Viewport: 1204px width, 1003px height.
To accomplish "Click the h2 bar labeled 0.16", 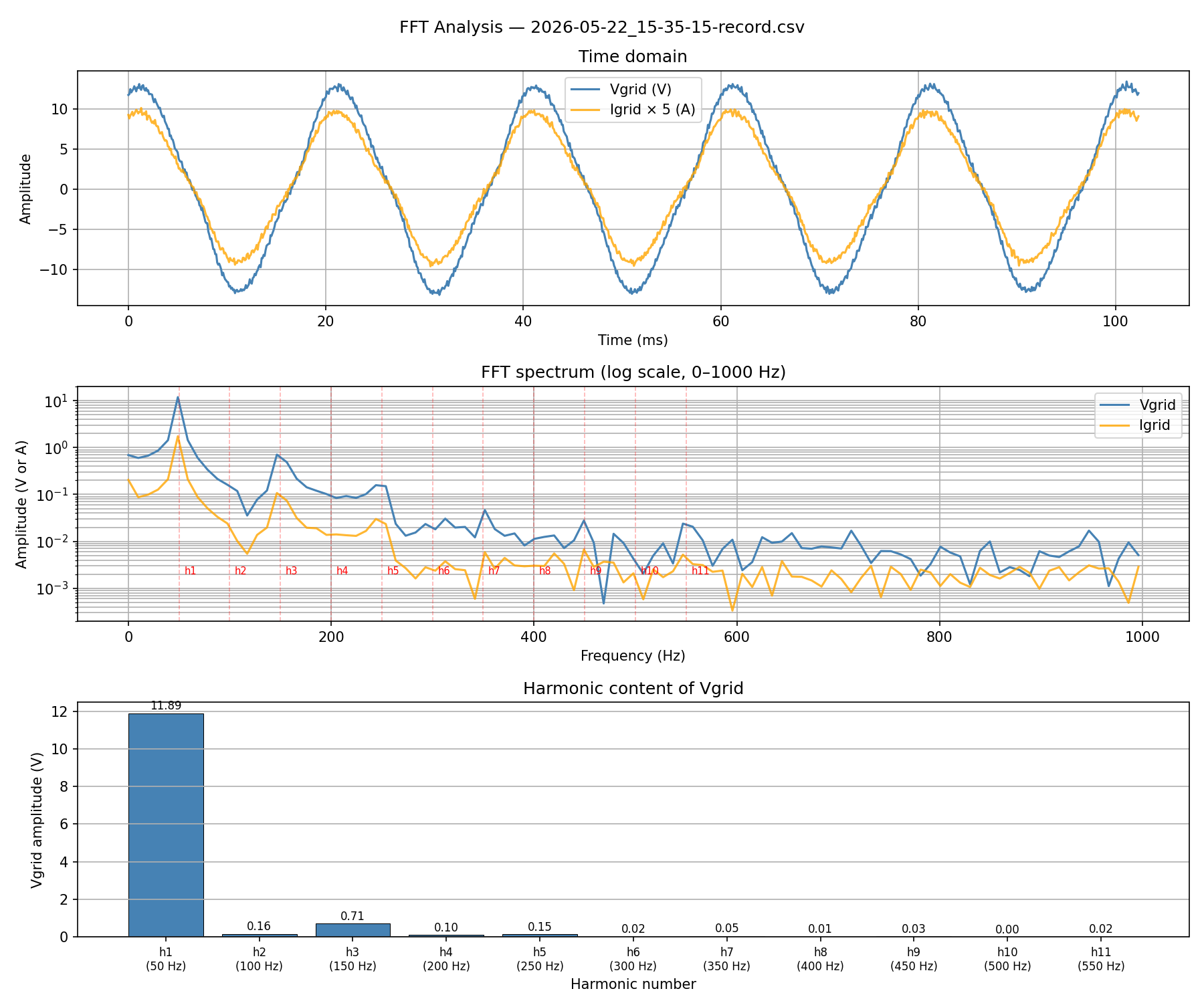I will [260, 935].
